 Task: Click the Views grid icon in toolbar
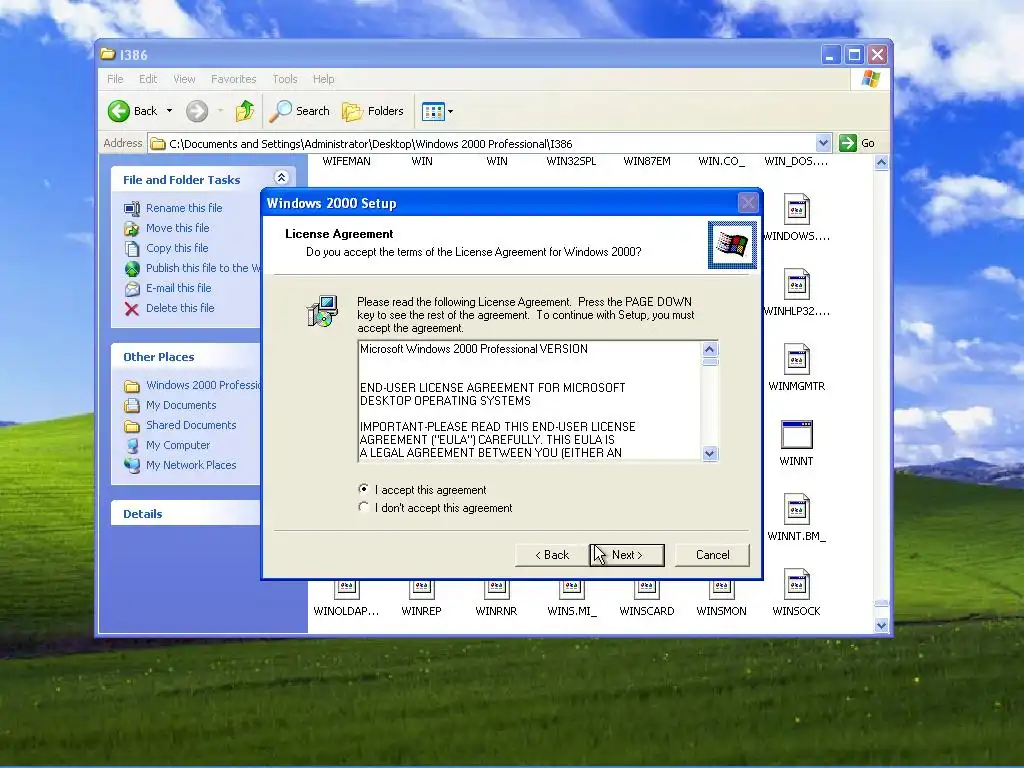pos(433,112)
